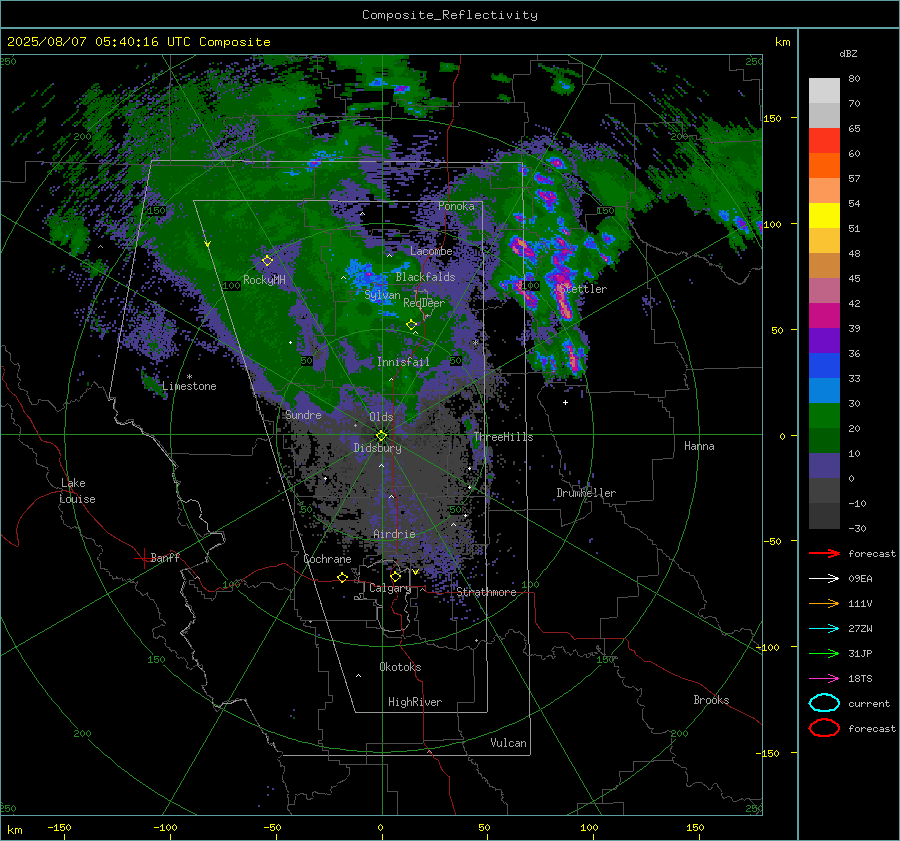Image resolution: width=900 pixels, height=841 pixels.
Task: Click the Sundre city label
Action: pyautogui.click(x=303, y=415)
